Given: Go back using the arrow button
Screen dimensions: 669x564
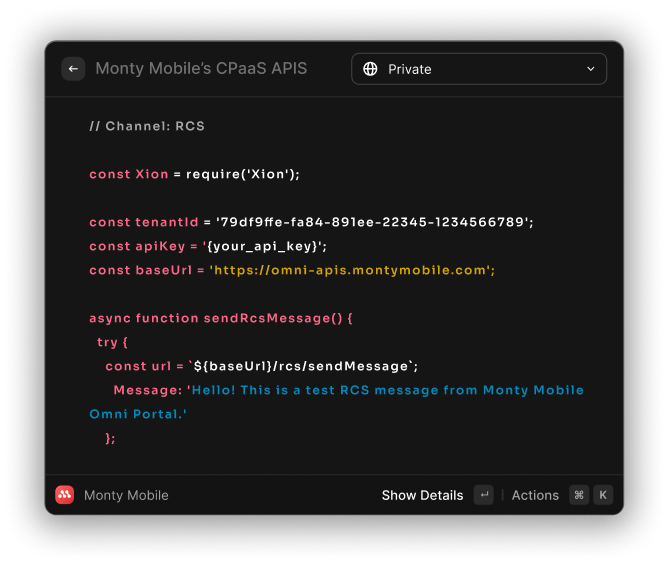Looking at the screenshot, I should coord(73,69).
